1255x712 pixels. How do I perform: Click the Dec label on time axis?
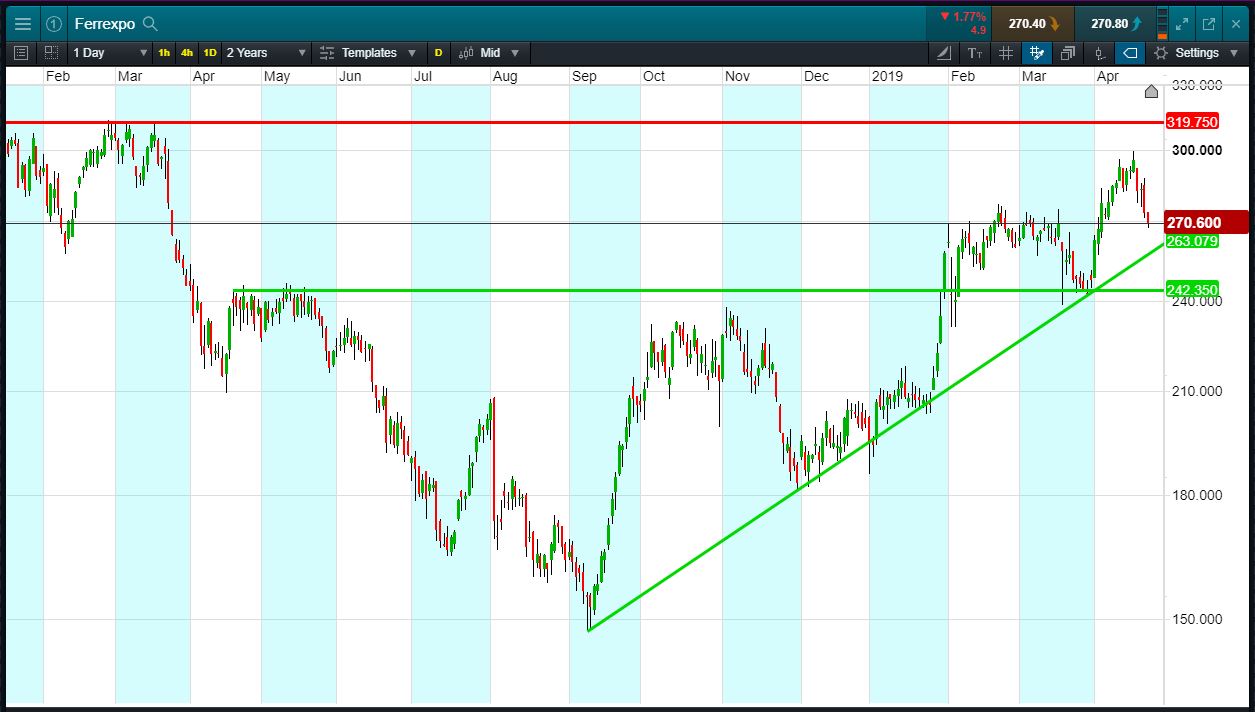coord(816,77)
